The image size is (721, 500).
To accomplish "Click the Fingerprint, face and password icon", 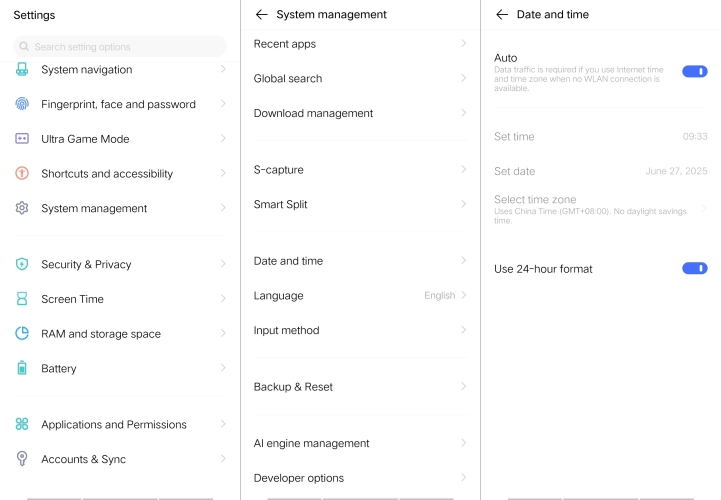I will pyautogui.click(x=22, y=104).
